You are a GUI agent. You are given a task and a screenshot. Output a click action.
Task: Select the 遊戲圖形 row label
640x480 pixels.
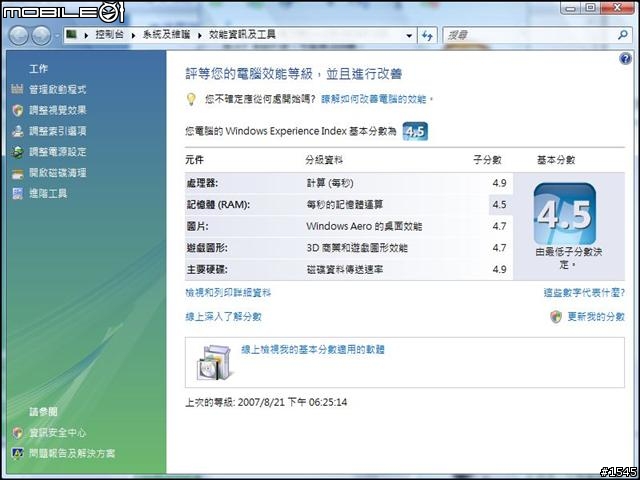click(207, 248)
